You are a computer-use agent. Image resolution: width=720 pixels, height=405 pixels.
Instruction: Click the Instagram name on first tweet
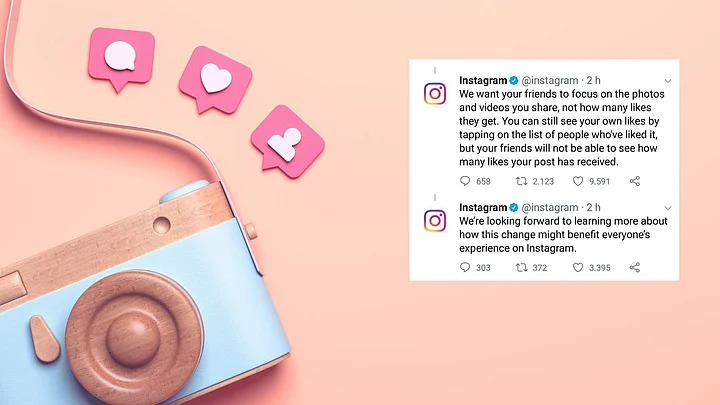tap(483, 80)
